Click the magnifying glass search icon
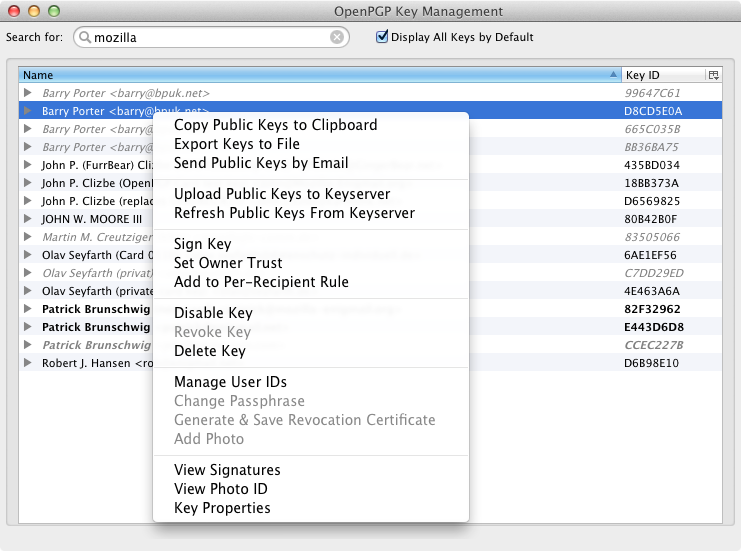The width and height of the screenshot is (741, 551). pyautogui.click(x=85, y=38)
